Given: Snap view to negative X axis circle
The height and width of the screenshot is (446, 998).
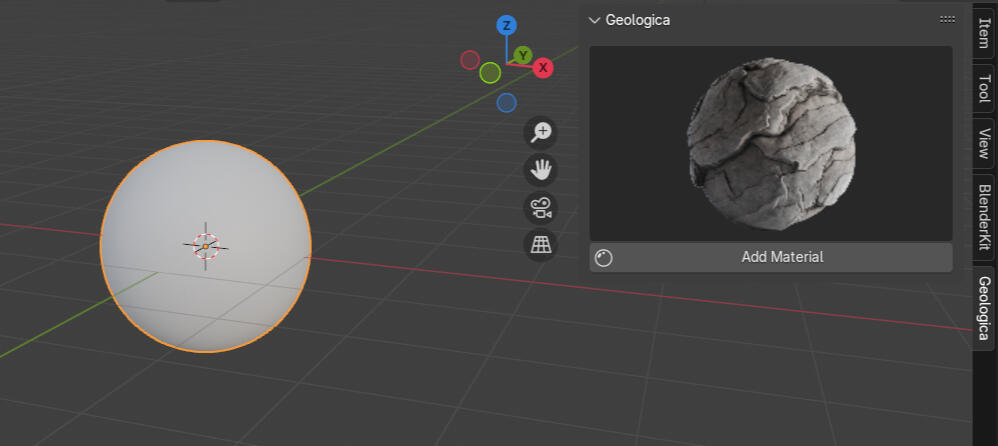Looking at the screenshot, I should [470, 60].
